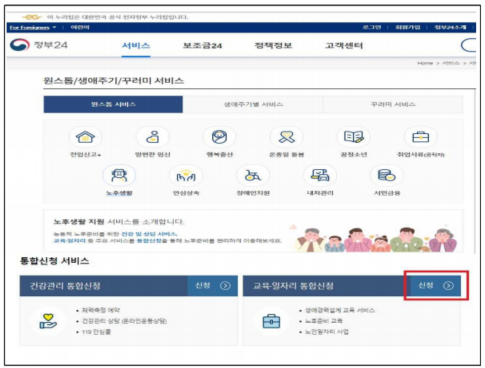485x368 pixels.
Task: Open the 회원가입 link
Action: (x=408, y=27)
